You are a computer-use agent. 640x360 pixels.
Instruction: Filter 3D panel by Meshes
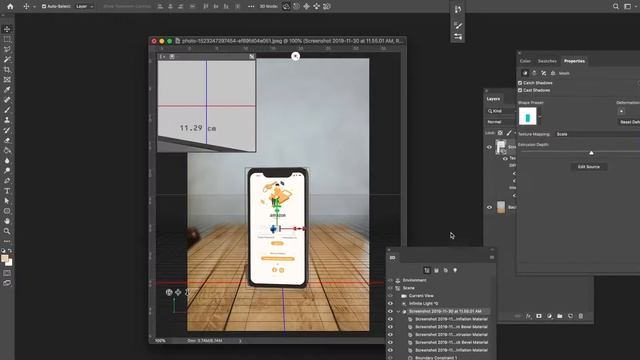436,270
